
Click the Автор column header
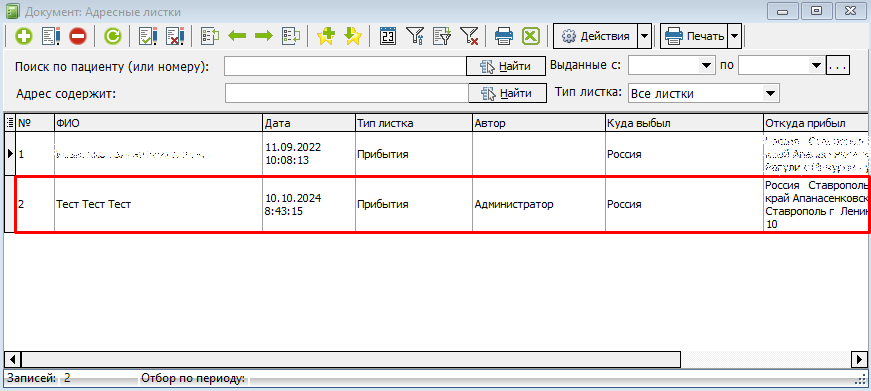(x=539, y=123)
